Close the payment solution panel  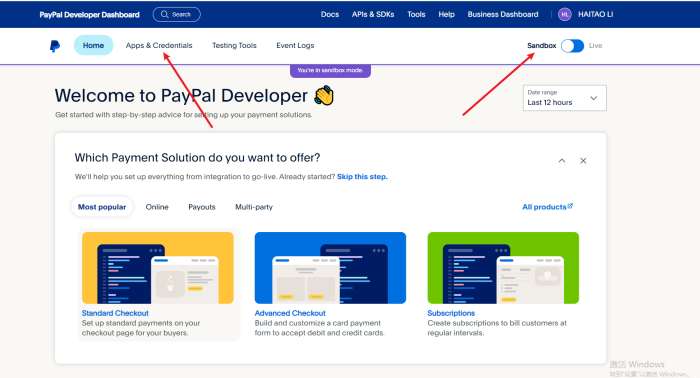point(583,161)
